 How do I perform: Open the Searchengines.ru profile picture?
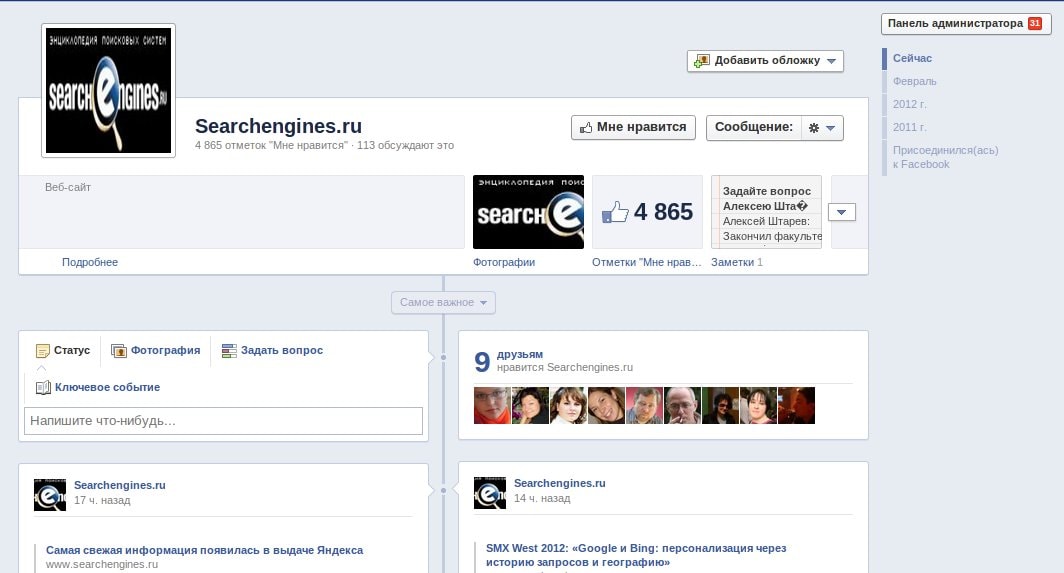(109, 90)
